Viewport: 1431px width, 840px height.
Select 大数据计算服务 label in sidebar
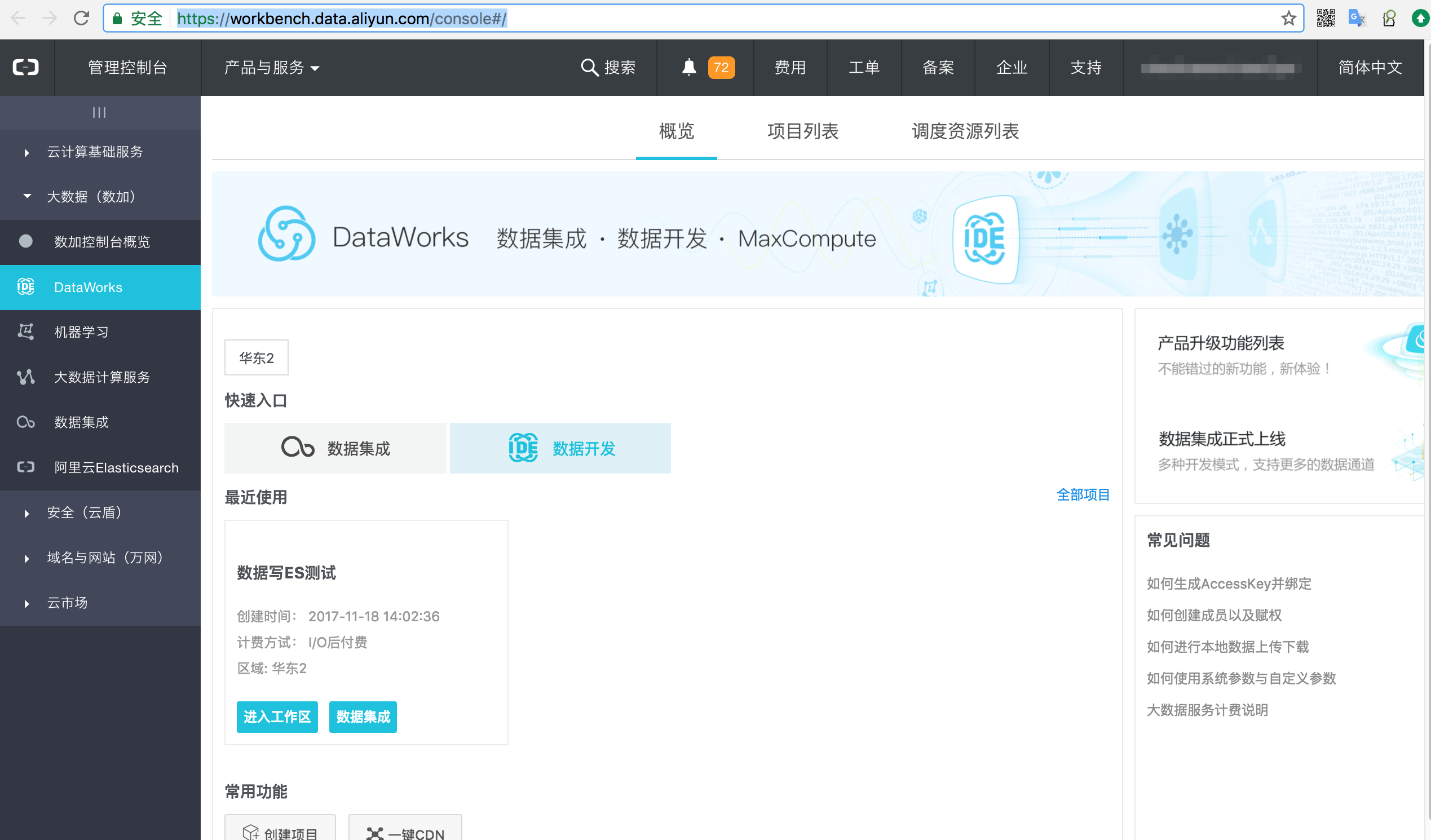tap(102, 377)
